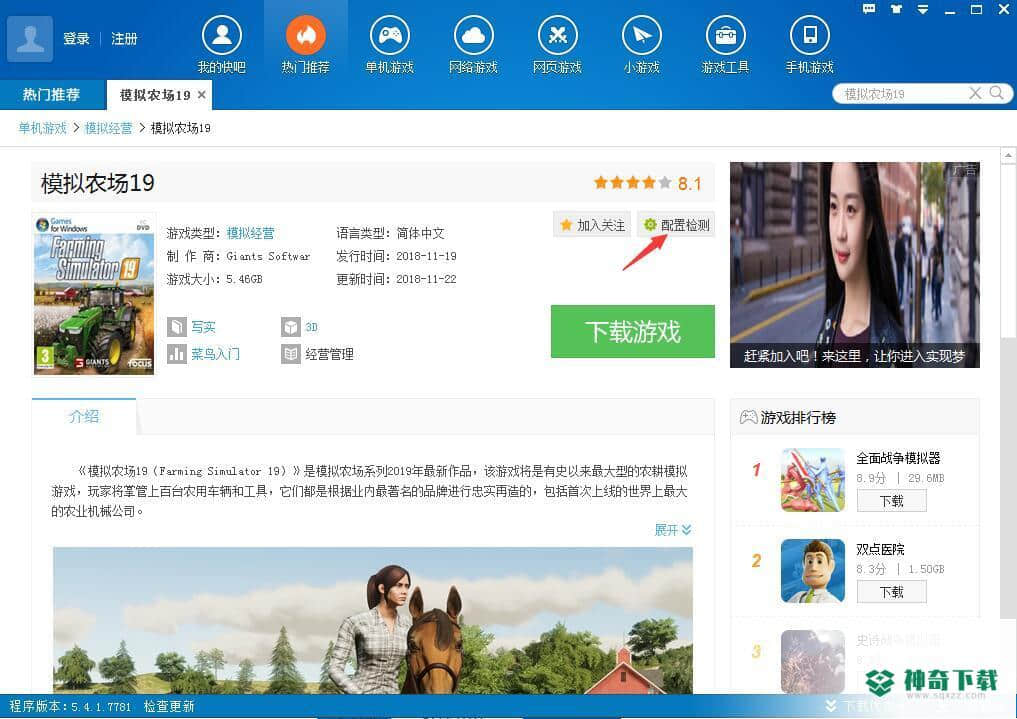
Task: Expand description with 展开 link
Action: tap(673, 530)
